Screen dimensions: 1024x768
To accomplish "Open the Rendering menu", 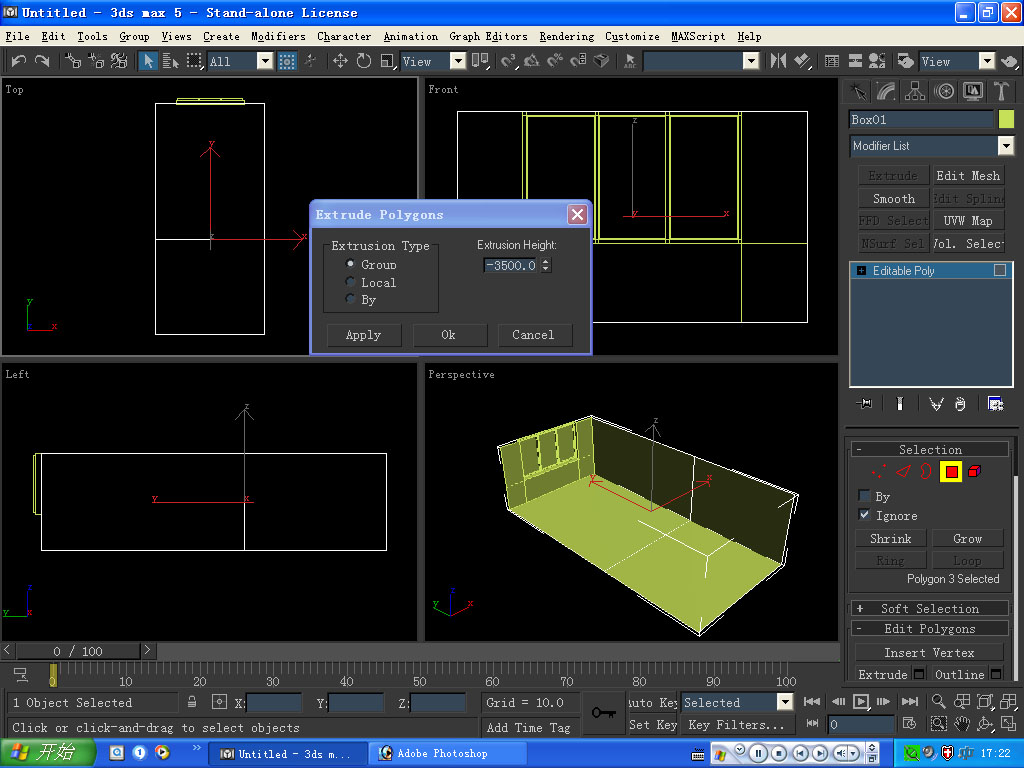I will [x=566, y=36].
